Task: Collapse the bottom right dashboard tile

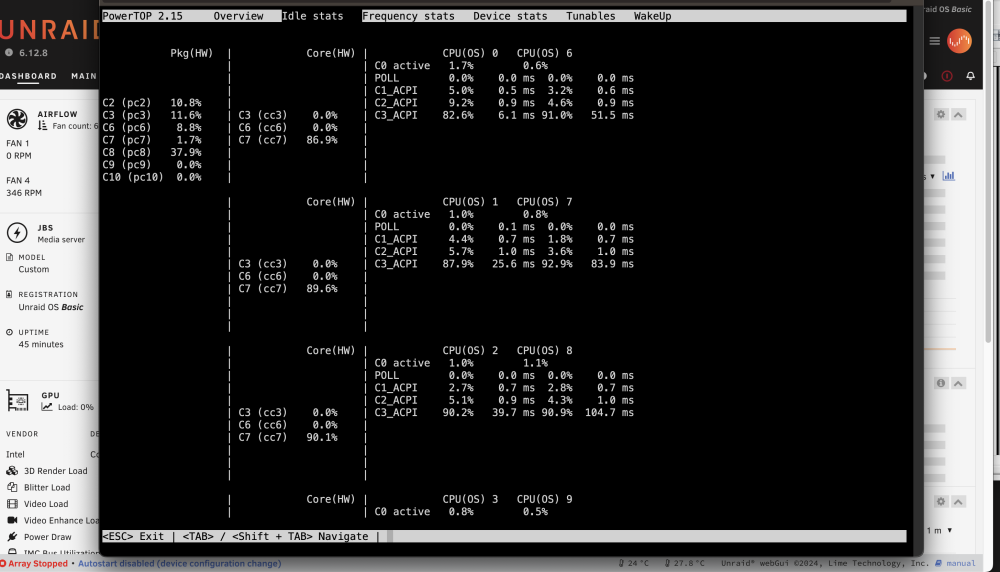Action: [x=958, y=502]
